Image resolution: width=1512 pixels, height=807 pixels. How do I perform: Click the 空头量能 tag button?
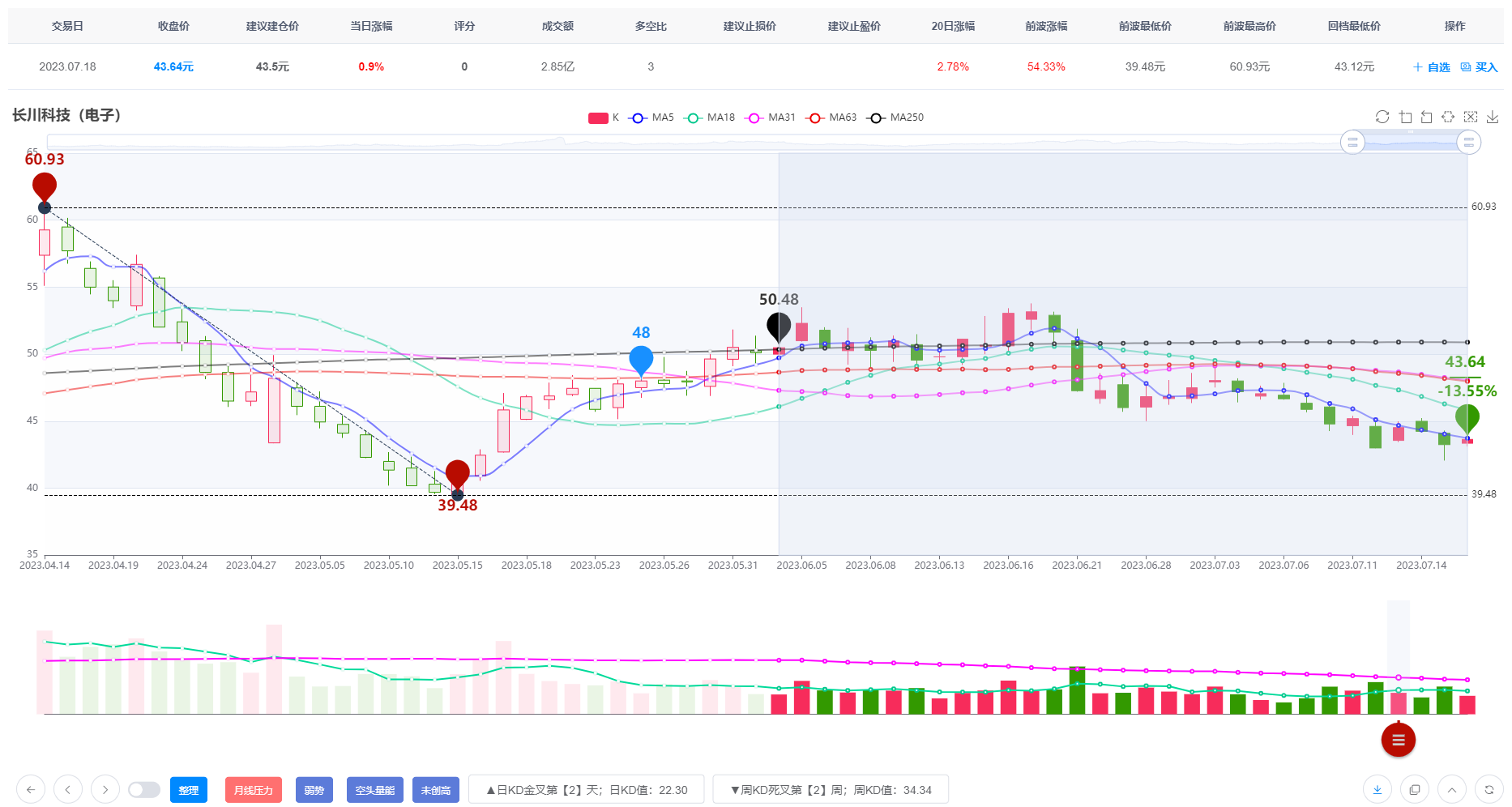(375, 790)
